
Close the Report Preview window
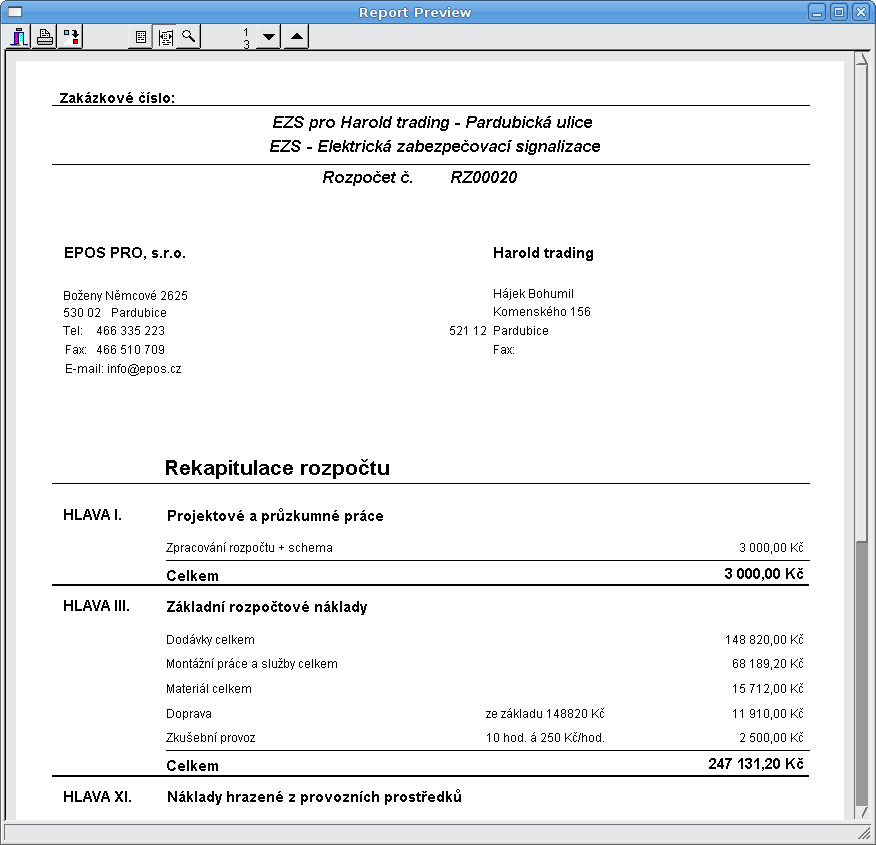[860, 12]
